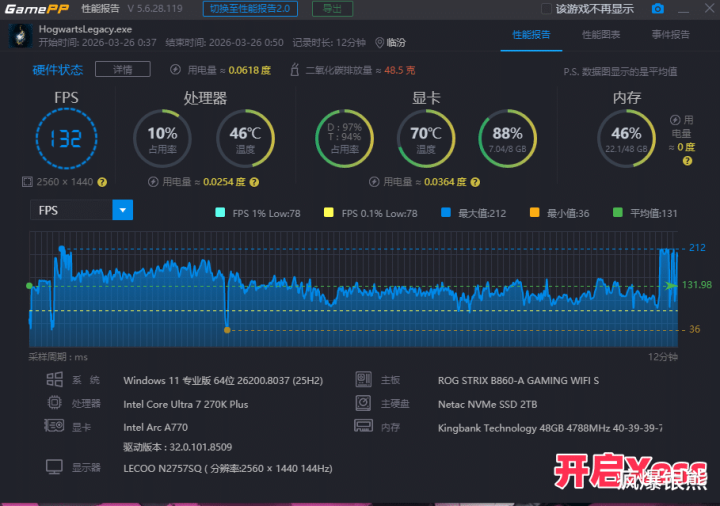The width and height of the screenshot is (720, 506).
Task: Minimize the GamePP window
Action: [683, 9]
